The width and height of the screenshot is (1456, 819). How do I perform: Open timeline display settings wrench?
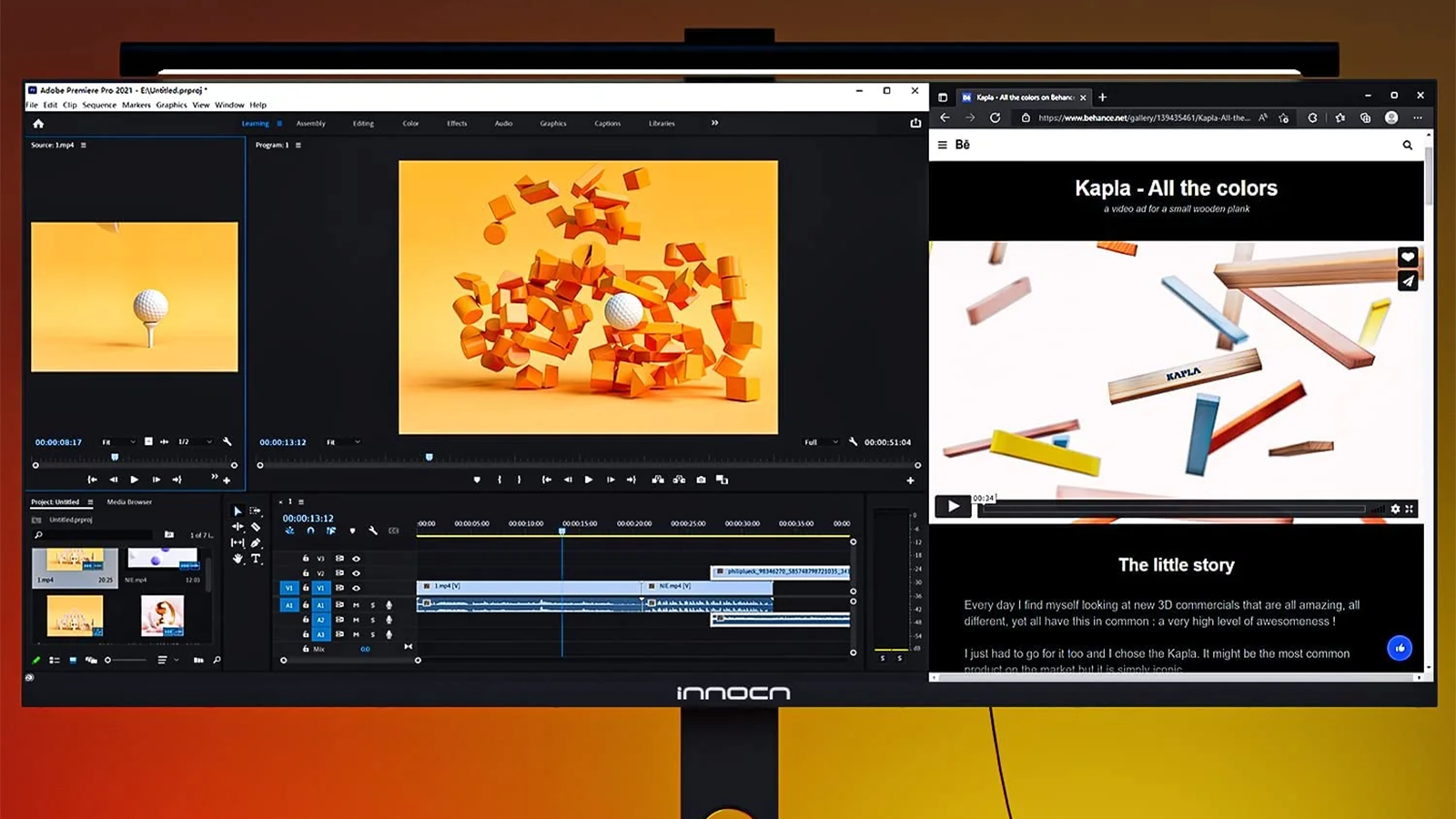[373, 531]
